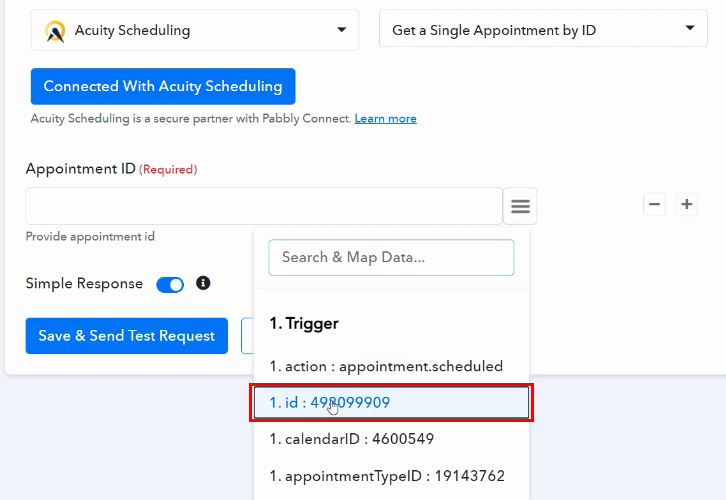Viewport: 726px width, 500px height.
Task: Click the Search & Map Data field
Action: (391, 257)
